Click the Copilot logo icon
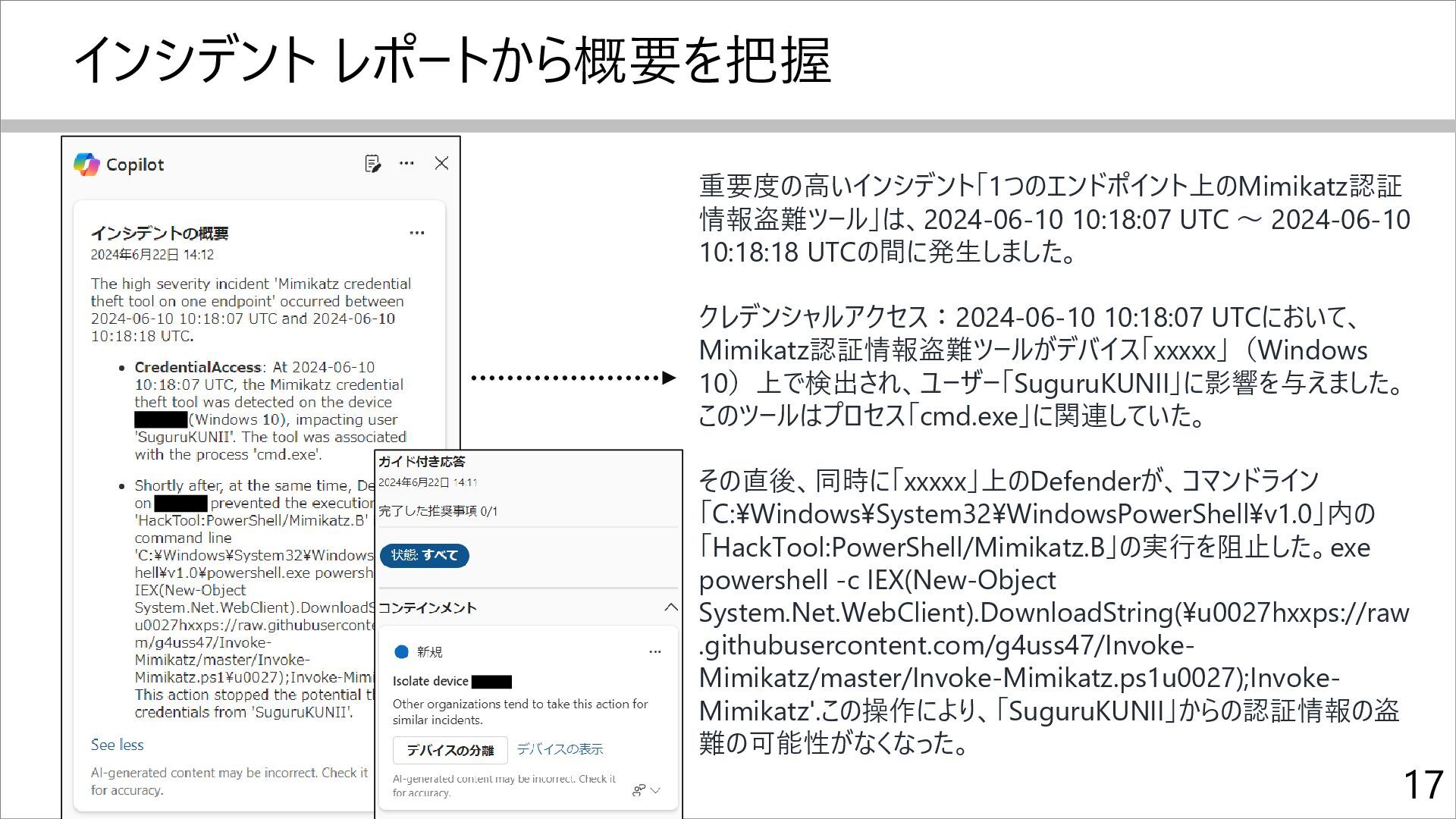This screenshot has height=819, width=1456. 86,164
